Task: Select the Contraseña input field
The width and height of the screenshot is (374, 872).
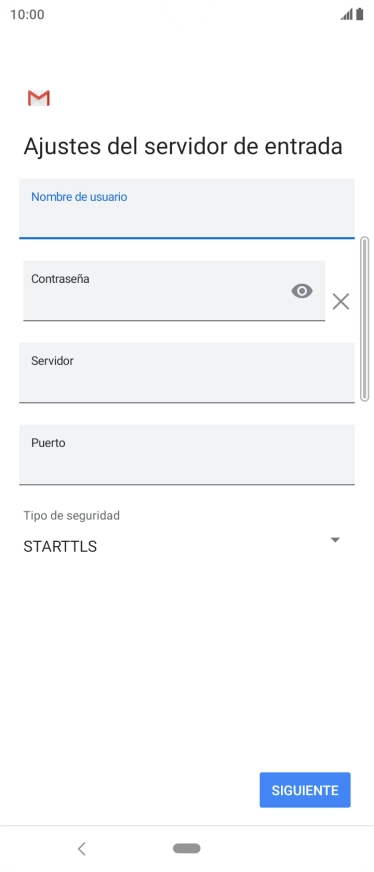Action: [x=174, y=291]
